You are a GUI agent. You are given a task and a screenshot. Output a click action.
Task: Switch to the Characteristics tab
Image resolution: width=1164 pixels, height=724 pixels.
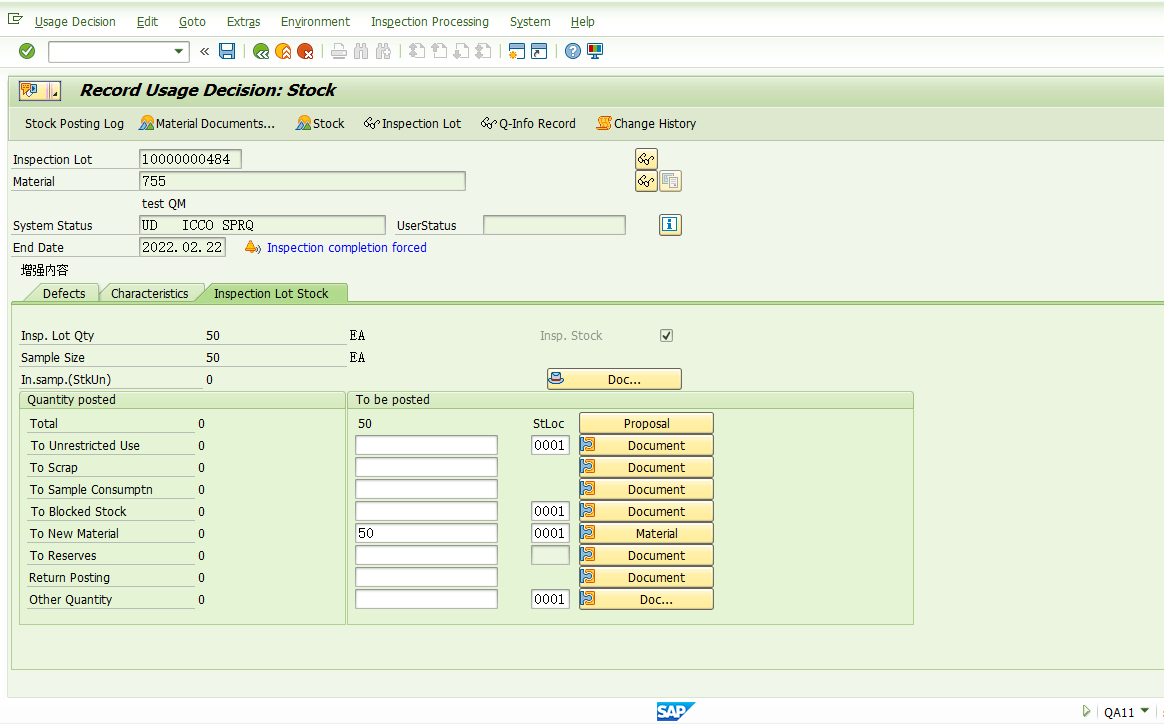[x=149, y=293]
